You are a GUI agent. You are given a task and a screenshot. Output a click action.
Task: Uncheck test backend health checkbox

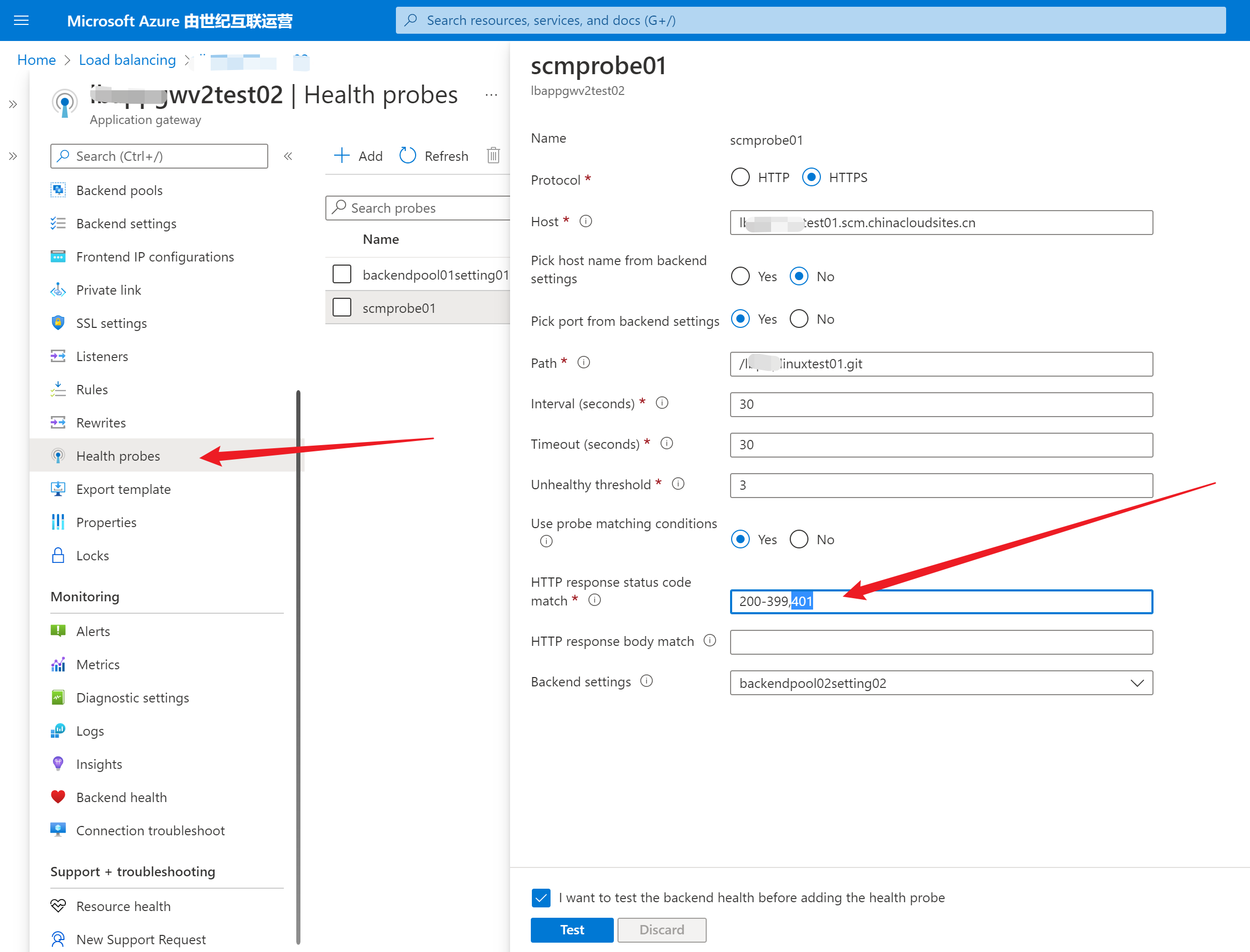click(541, 898)
